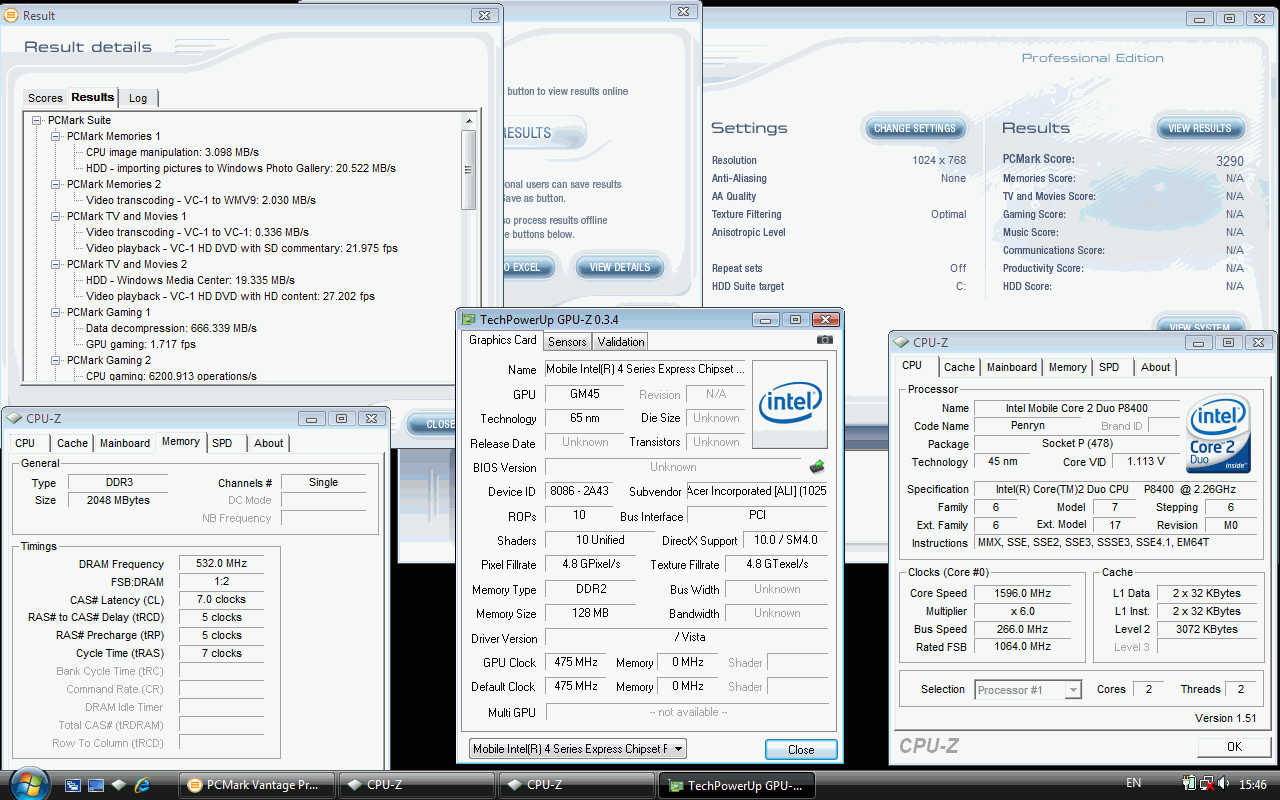The height and width of the screenshot is (800, 1280).
Task: Click the Close button in GPU-Z
Action: [801, 749]
